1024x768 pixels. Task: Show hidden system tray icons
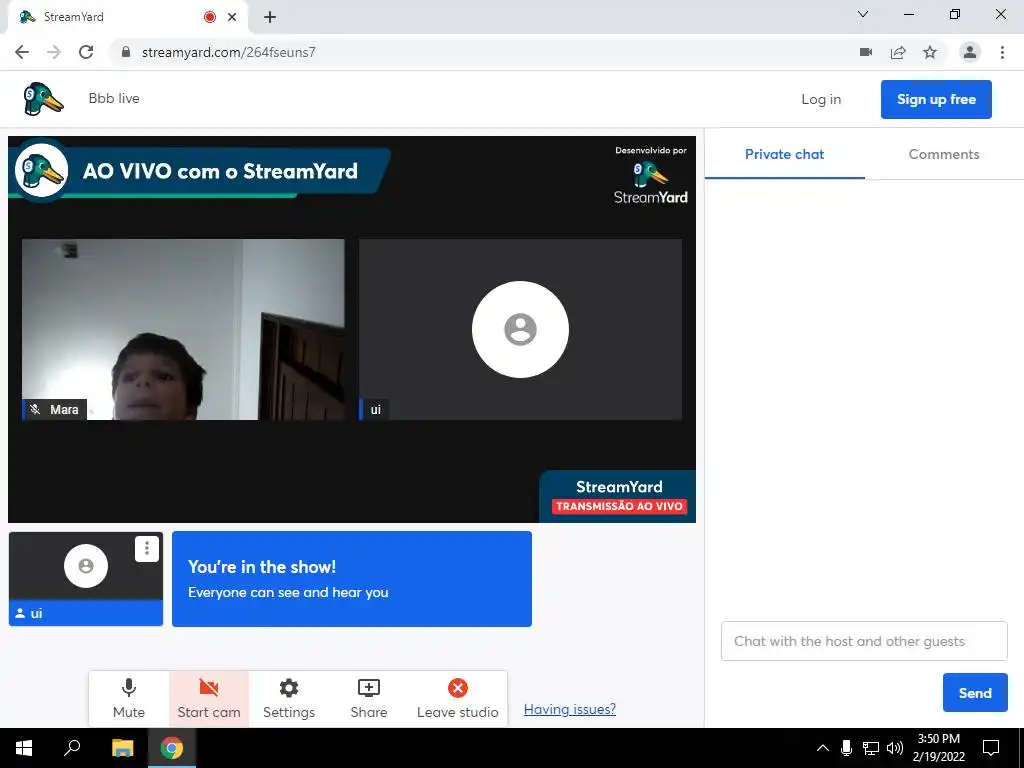(x=823, y=748)
